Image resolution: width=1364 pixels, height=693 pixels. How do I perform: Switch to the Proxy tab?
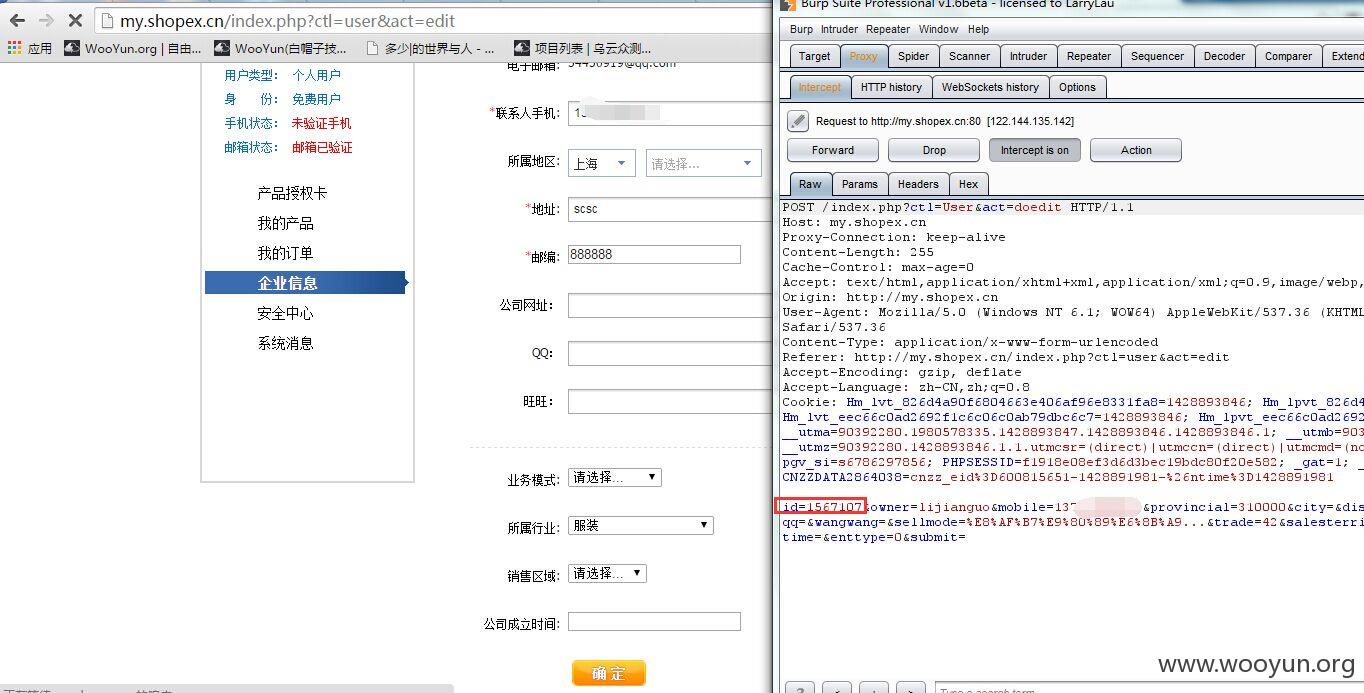(864, 56)
